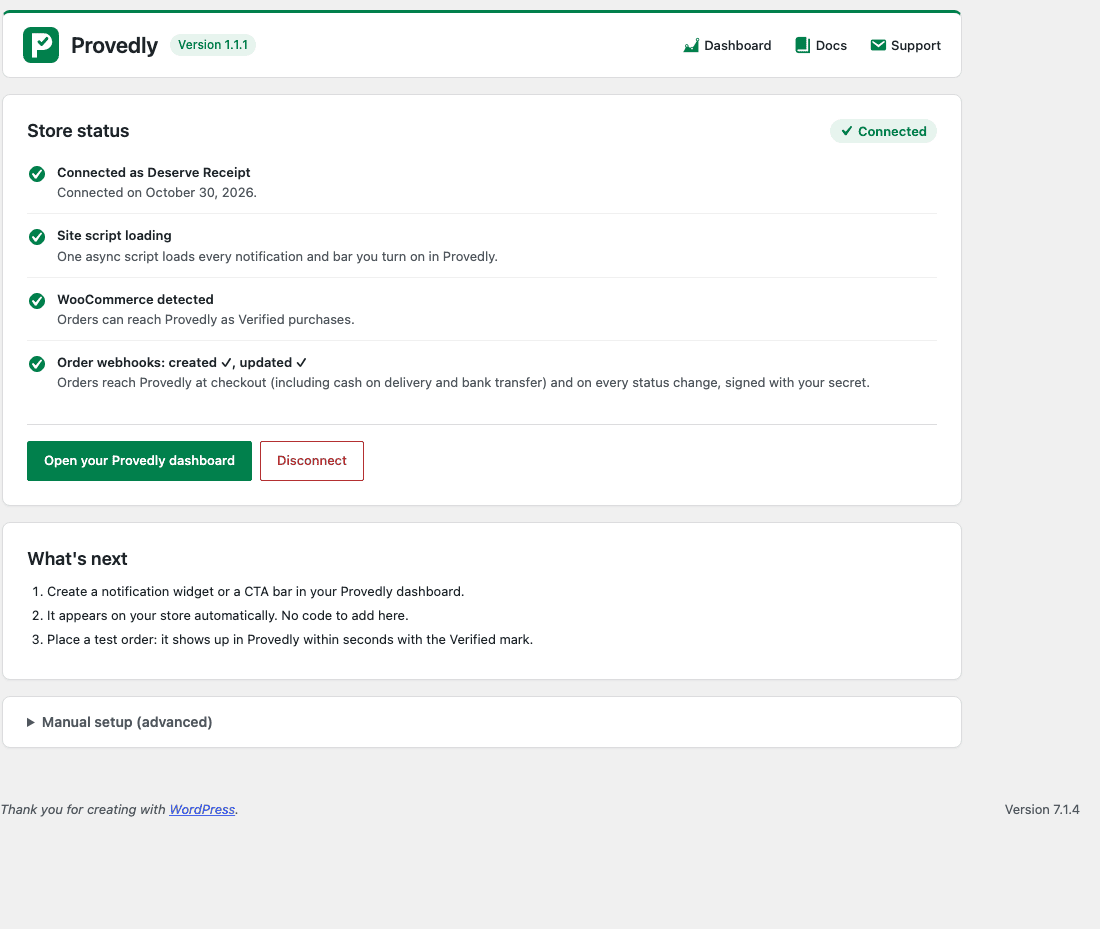Click the Provedly title text
Screen dimensions: 1100x929
coord(114,46)
